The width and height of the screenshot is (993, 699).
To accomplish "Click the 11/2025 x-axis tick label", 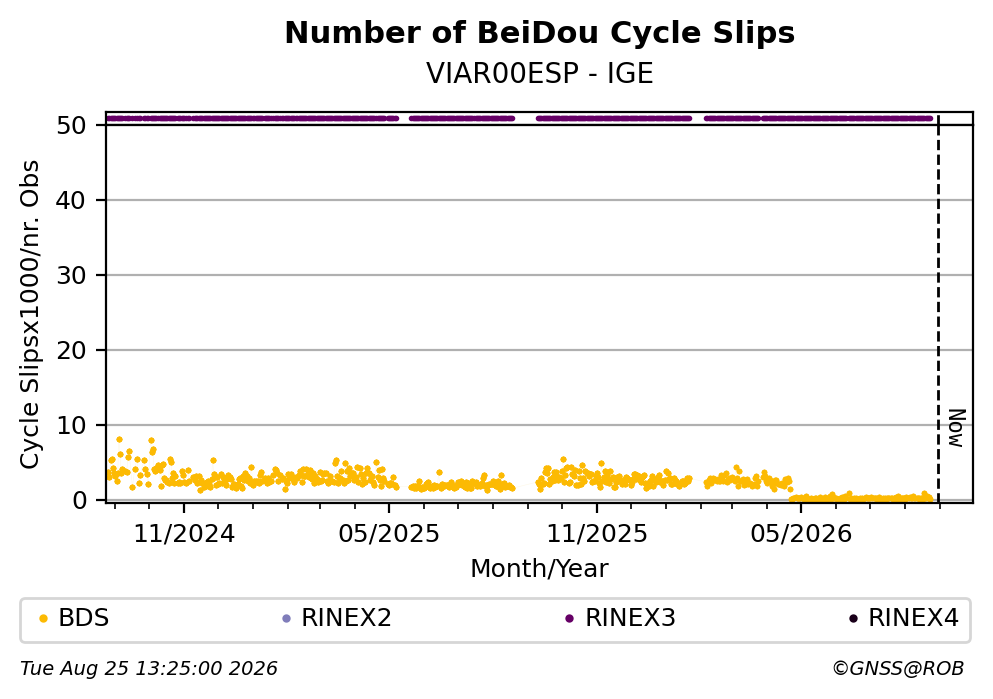I will 597,534.
